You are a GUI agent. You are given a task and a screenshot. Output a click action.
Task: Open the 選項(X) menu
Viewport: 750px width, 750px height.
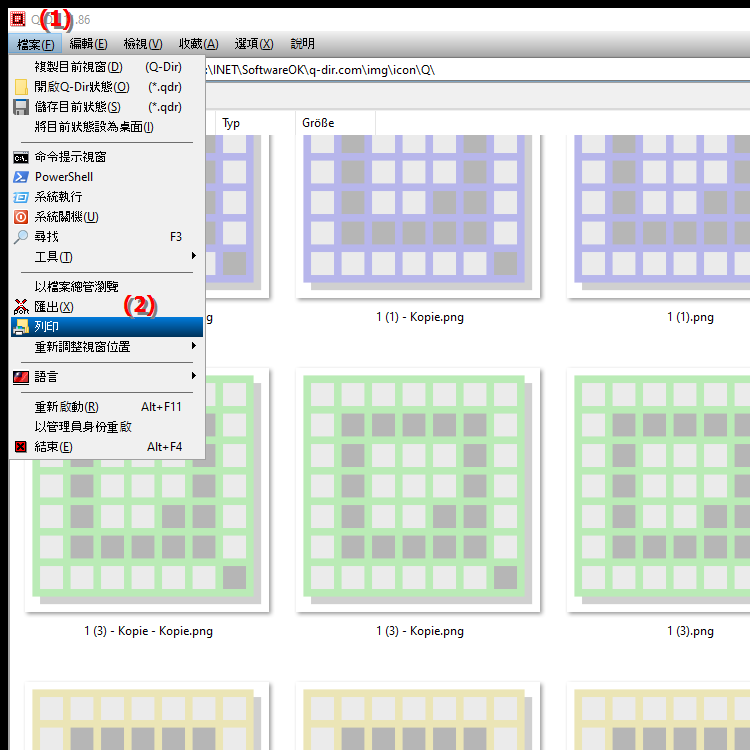[254, 44]
